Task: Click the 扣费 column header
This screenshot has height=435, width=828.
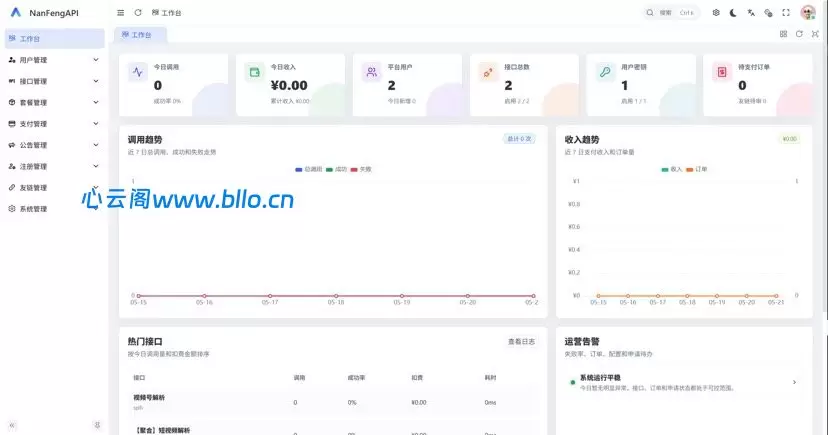Action: (417, 377)
